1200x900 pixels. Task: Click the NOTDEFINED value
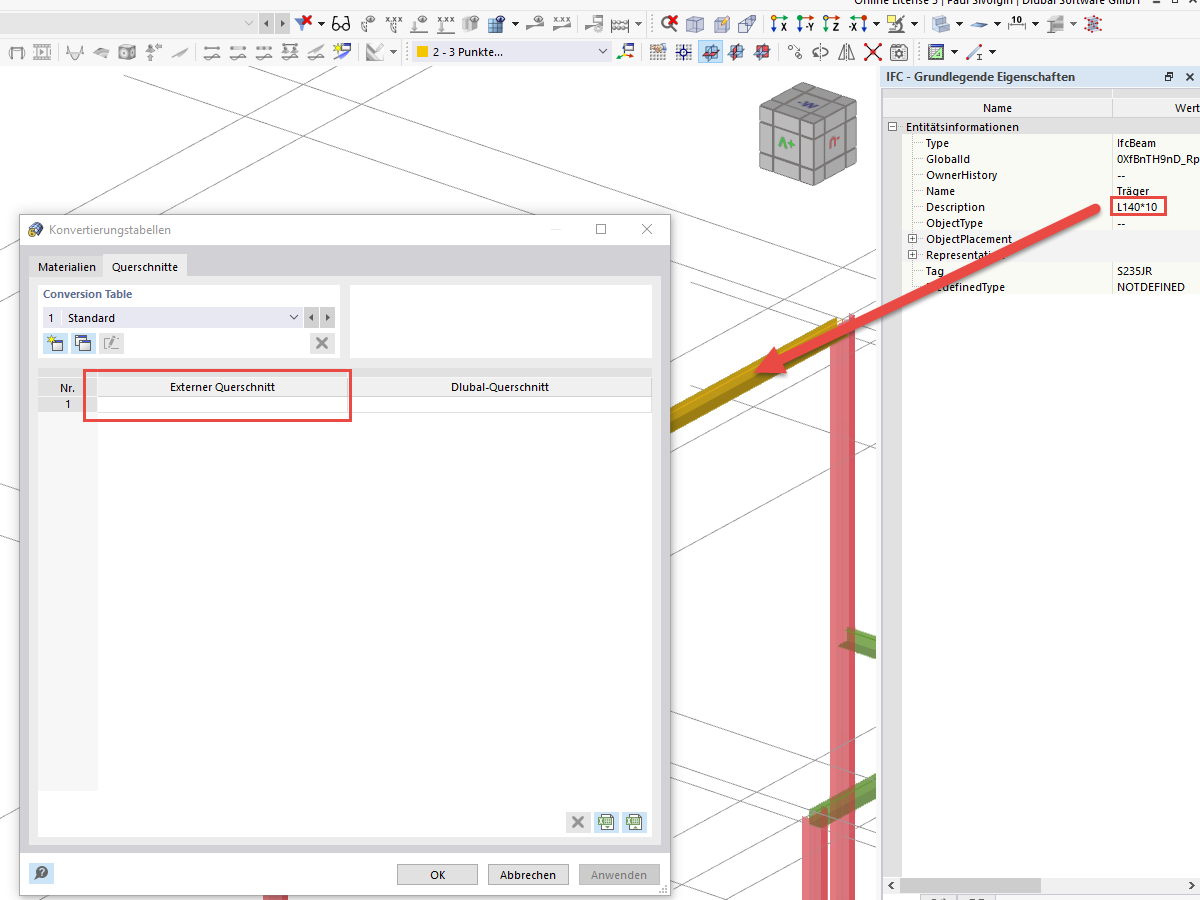[x=1151, y=287]
